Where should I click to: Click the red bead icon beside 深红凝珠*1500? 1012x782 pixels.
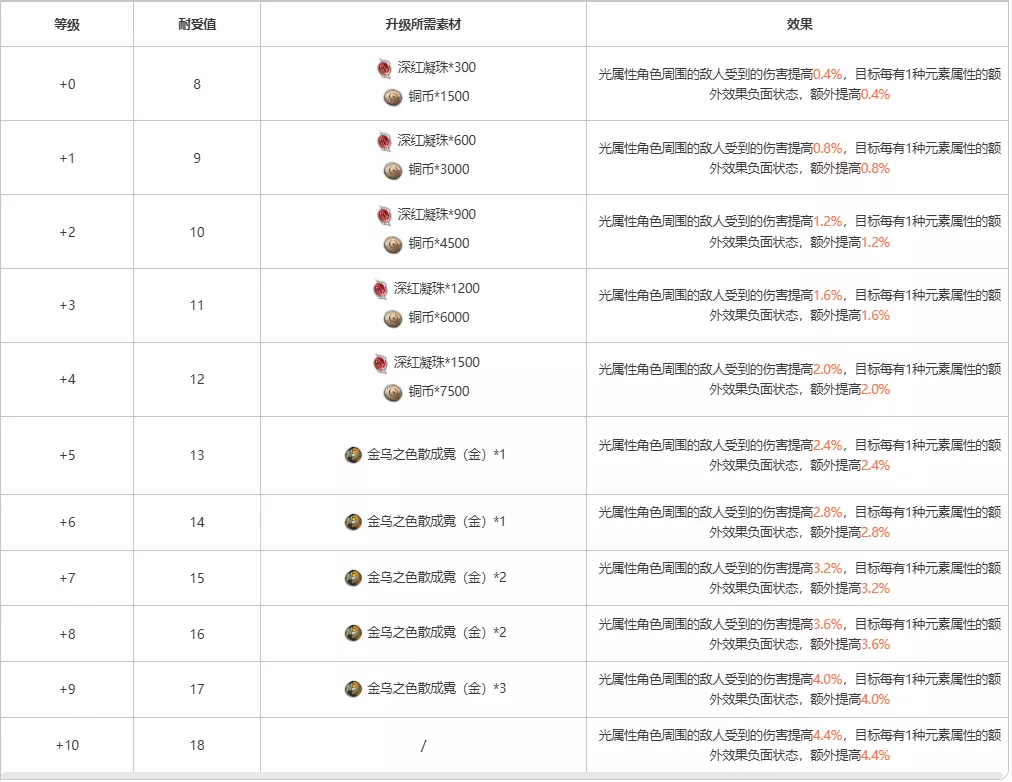click(x=380, y=362)
